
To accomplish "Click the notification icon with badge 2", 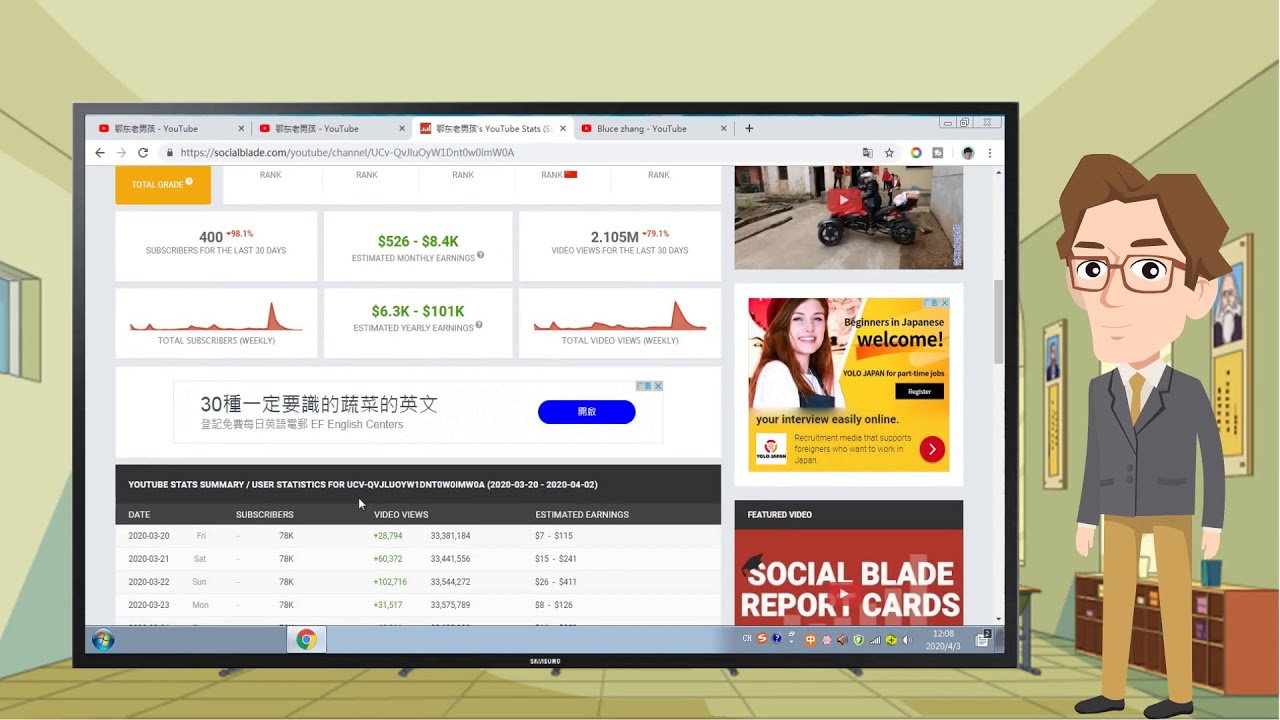I will (x=983, y=638).
